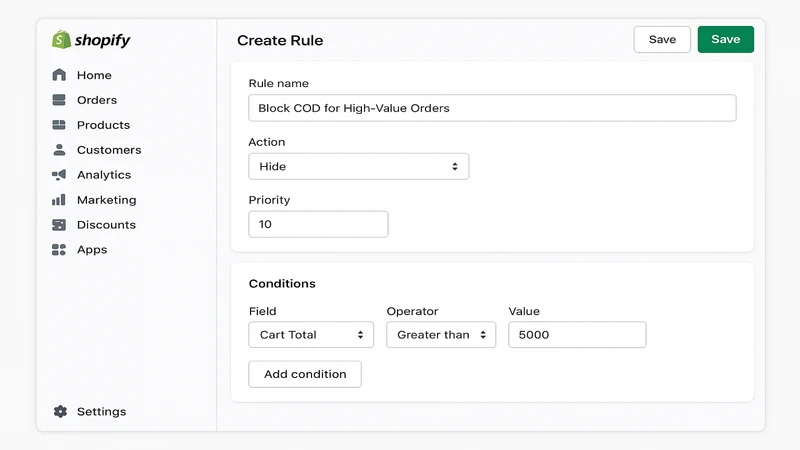The width and height of the screenshot is (800, 450).
Task: Click the Apps grid icon
Action: click(59, 249)
